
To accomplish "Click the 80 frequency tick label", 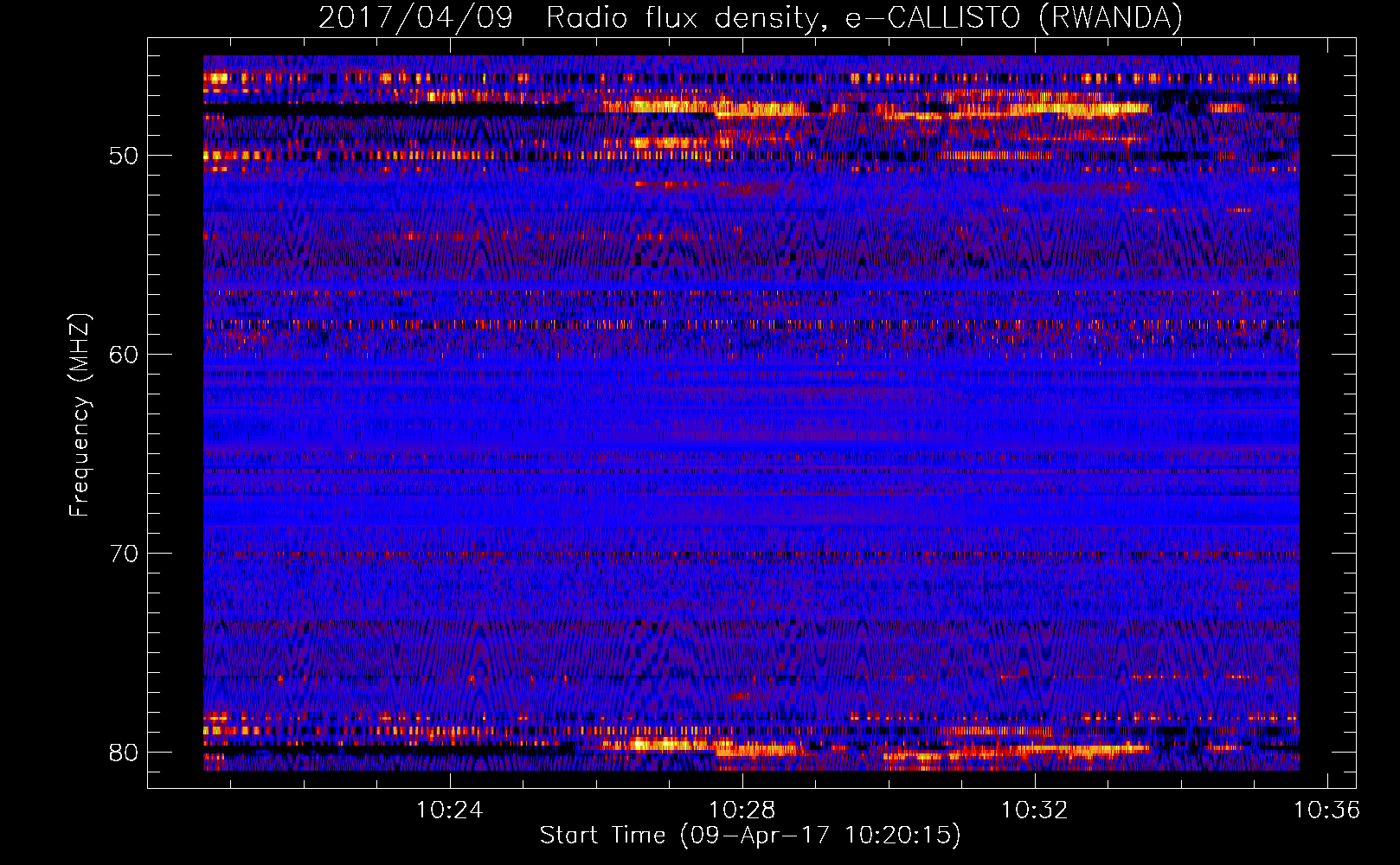I will pos(124,753).
